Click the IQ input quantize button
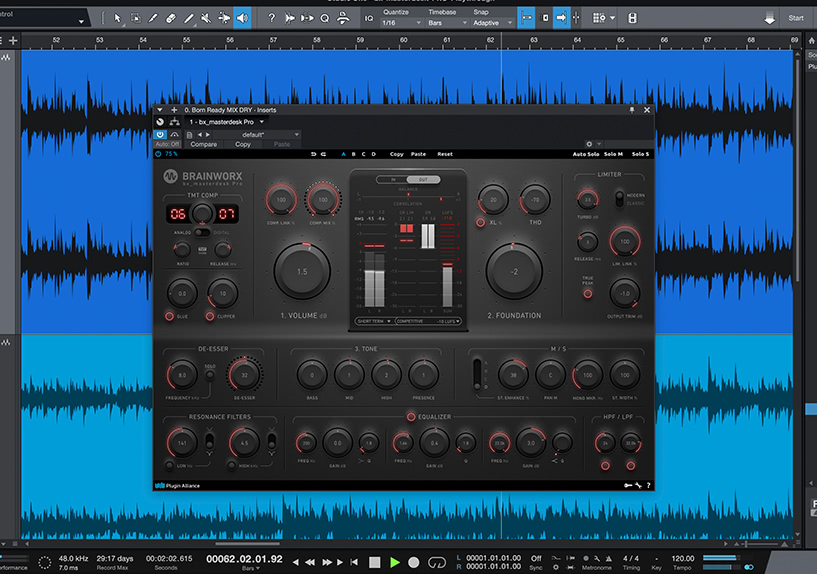 (369, 18)
